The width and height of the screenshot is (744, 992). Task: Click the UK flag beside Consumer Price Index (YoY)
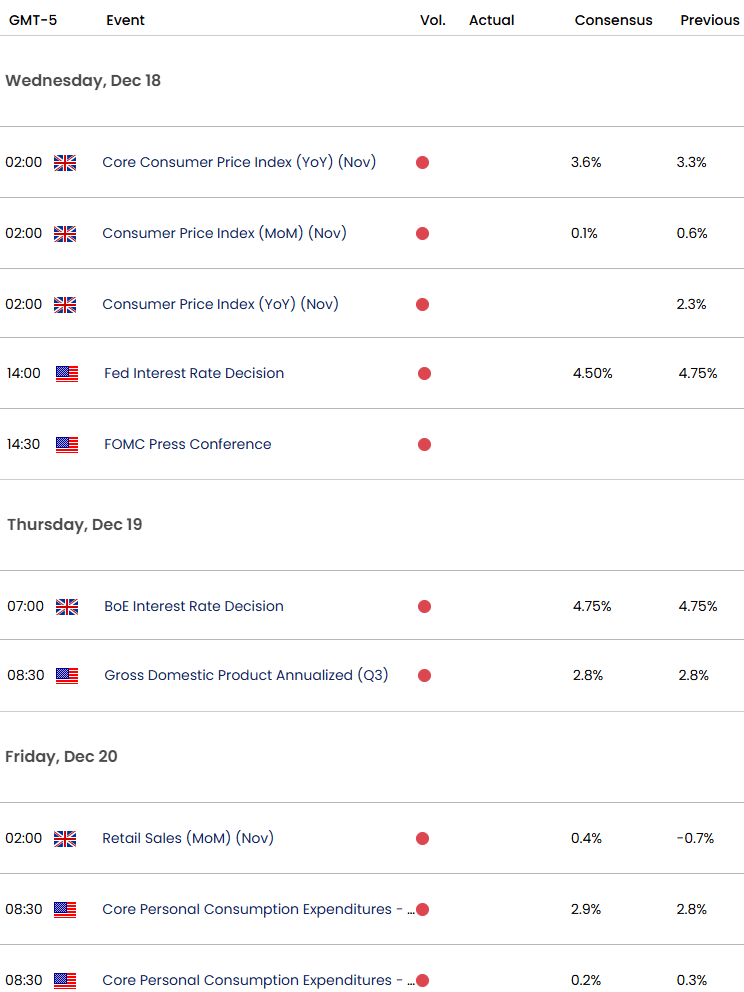[x=65, y=304]
